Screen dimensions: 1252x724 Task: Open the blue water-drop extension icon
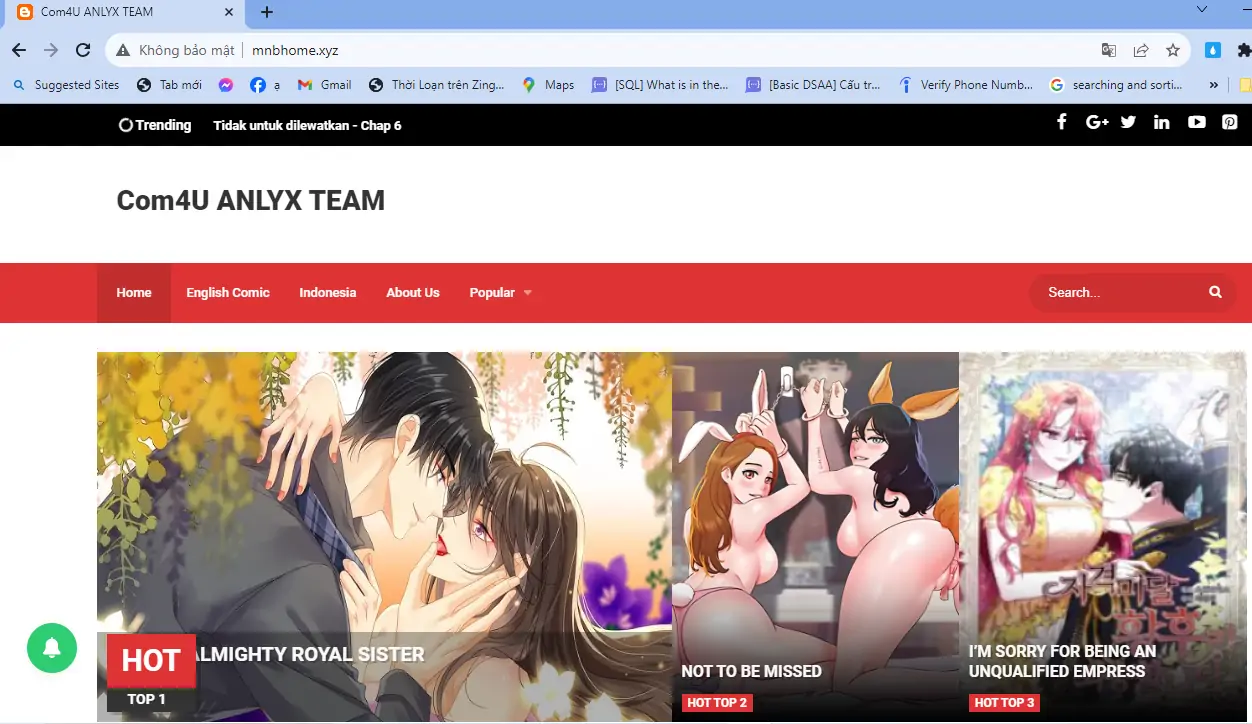pyautogui.click(x=1213, y=50)
